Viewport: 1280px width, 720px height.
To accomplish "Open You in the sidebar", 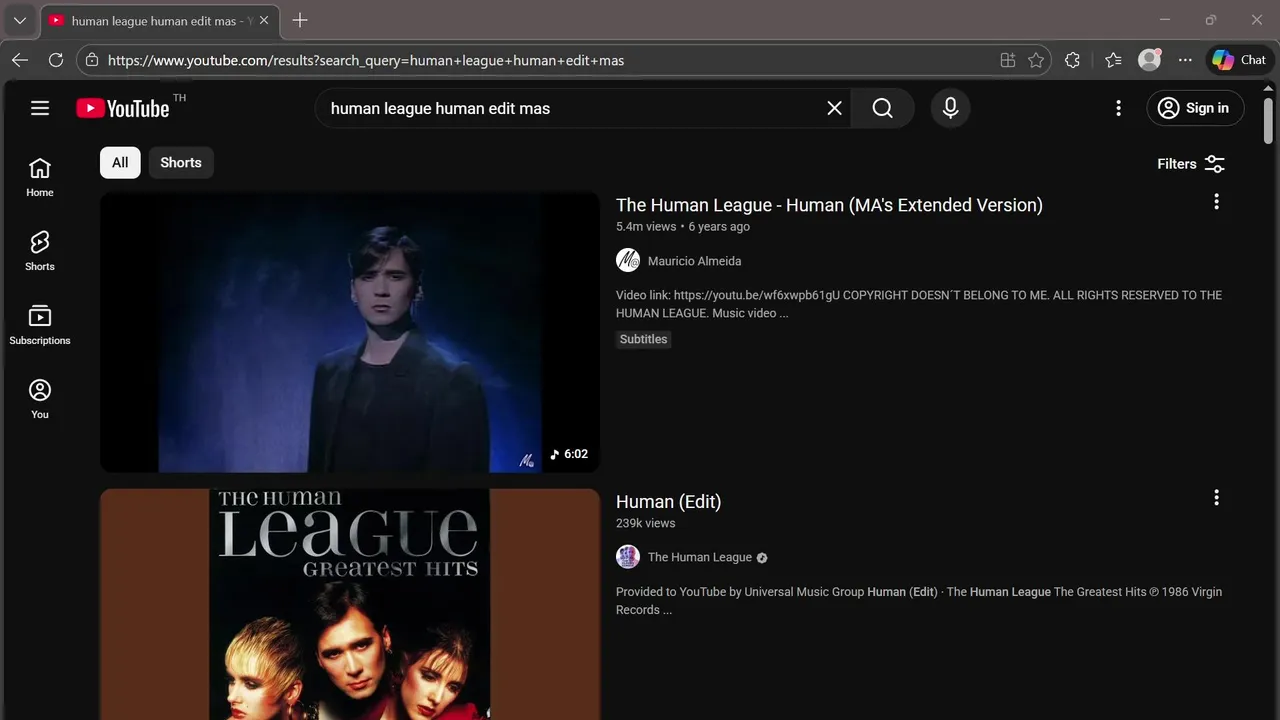I will [40, 399].
